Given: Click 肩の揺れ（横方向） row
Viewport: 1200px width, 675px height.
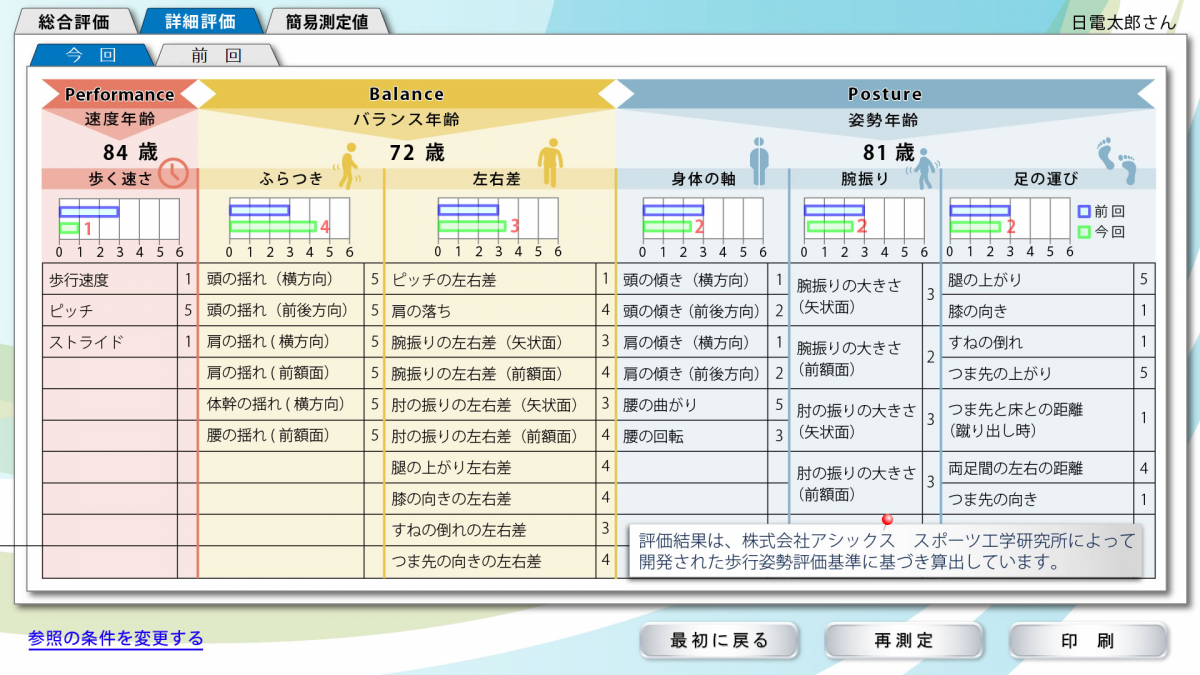Looking at the screenshot, I should click(291, 342).
